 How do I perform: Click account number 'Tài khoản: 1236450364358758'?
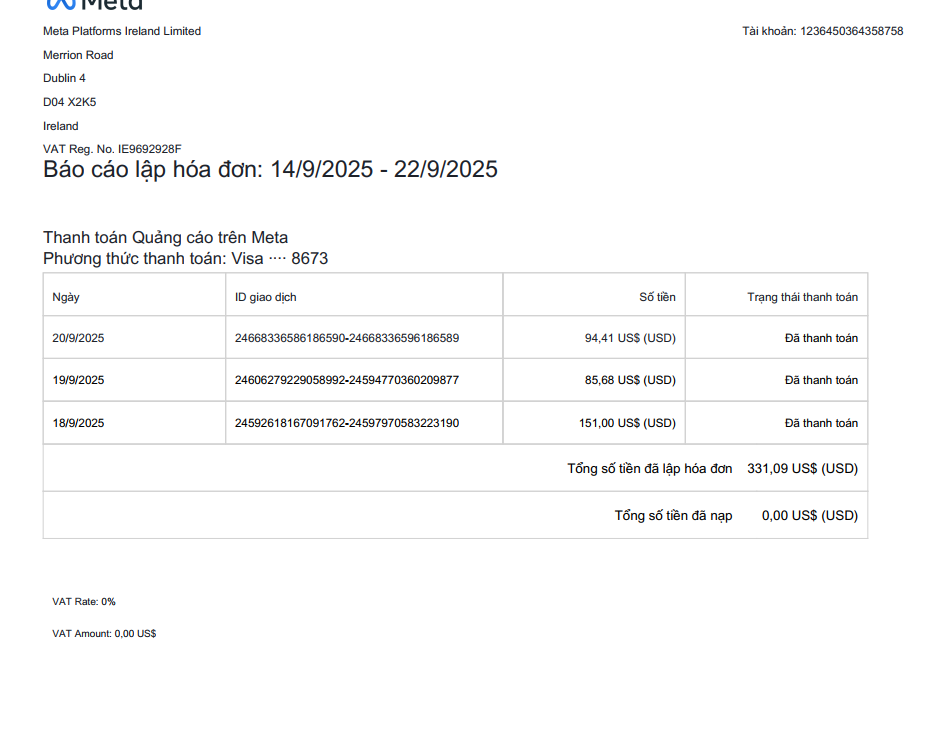point(823,31)
